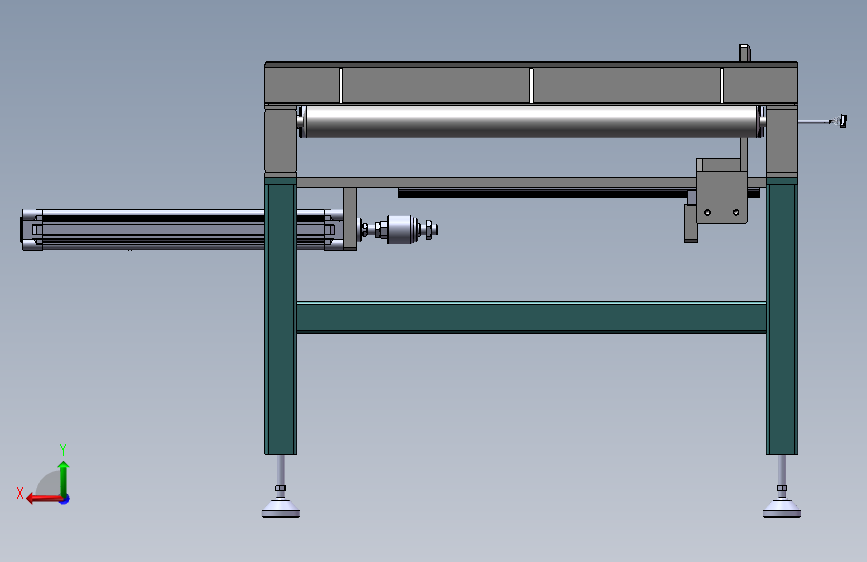Select the right leveling foot pad
This screenshot has width=867, height=562.
pyautogui.click(x=782, y=508)
